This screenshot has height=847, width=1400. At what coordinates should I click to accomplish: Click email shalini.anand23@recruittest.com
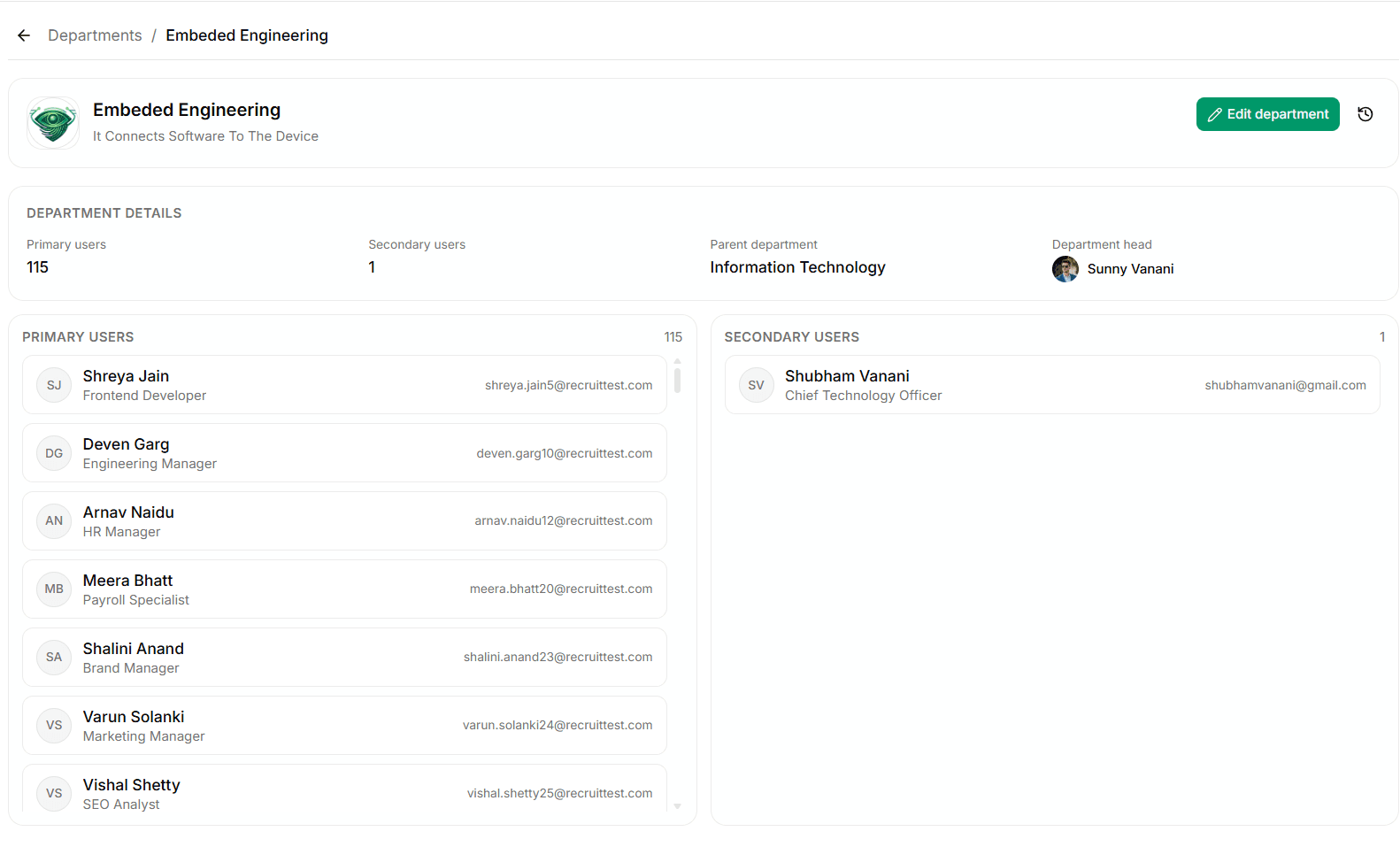(x=558, y=657)
